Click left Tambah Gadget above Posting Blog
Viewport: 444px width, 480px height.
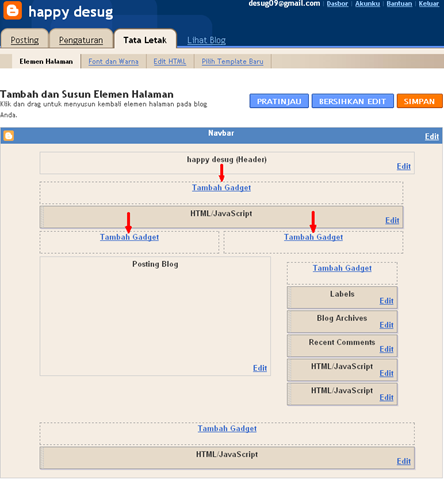coord(129,237)
